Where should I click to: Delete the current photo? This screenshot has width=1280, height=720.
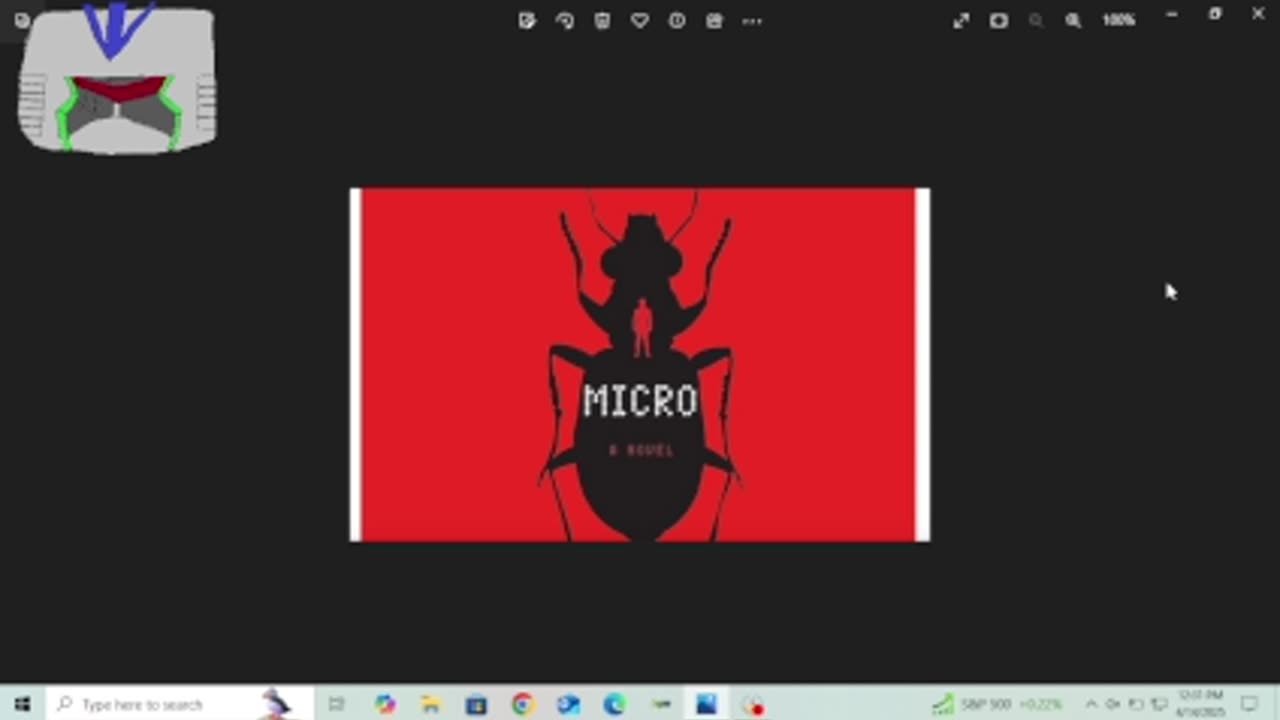602,20
